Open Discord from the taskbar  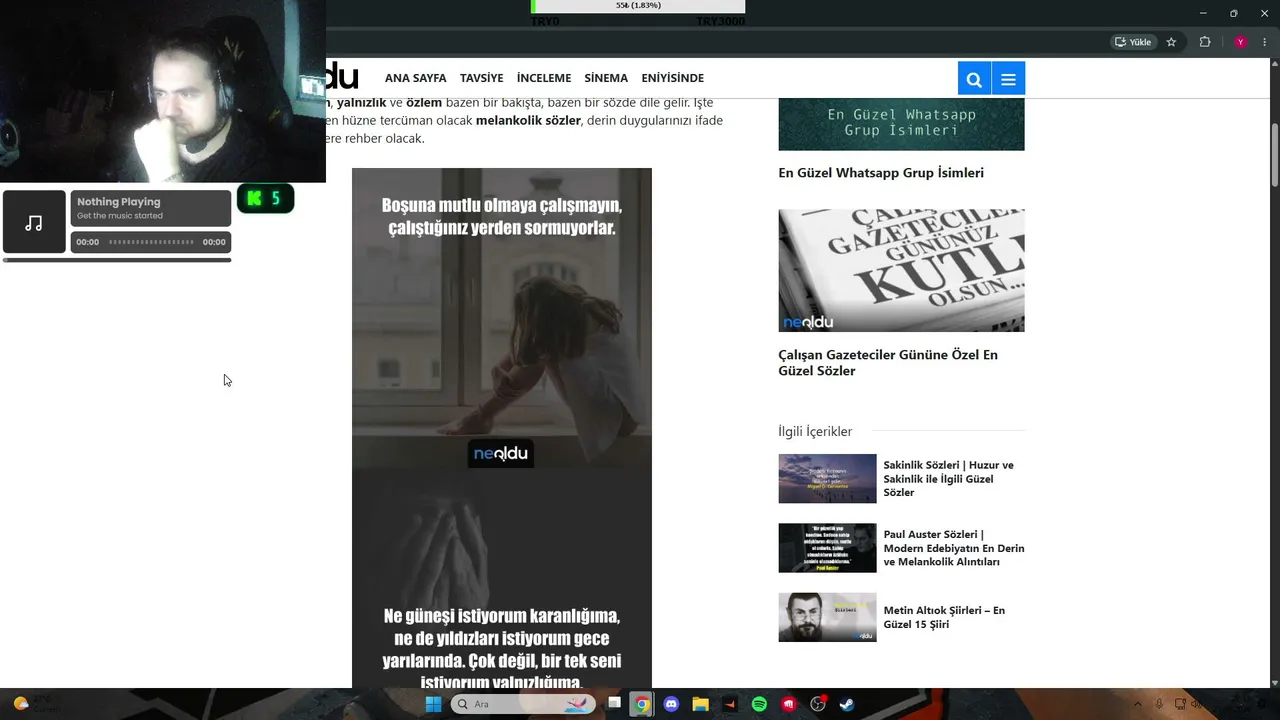click(671, 704)
